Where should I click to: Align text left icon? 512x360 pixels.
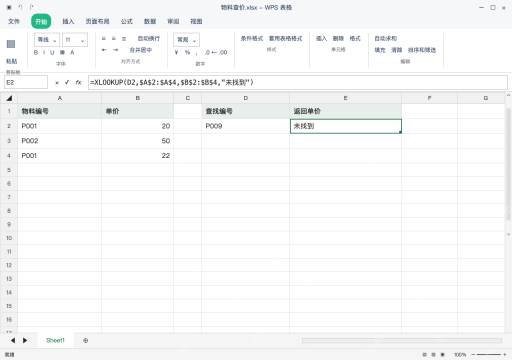pyautogui.click(x=104, y=39)
